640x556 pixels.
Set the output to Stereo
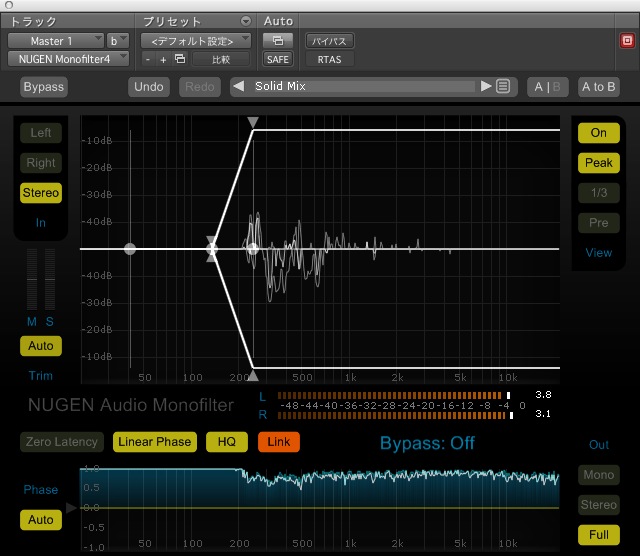click(x=599, y=505)
